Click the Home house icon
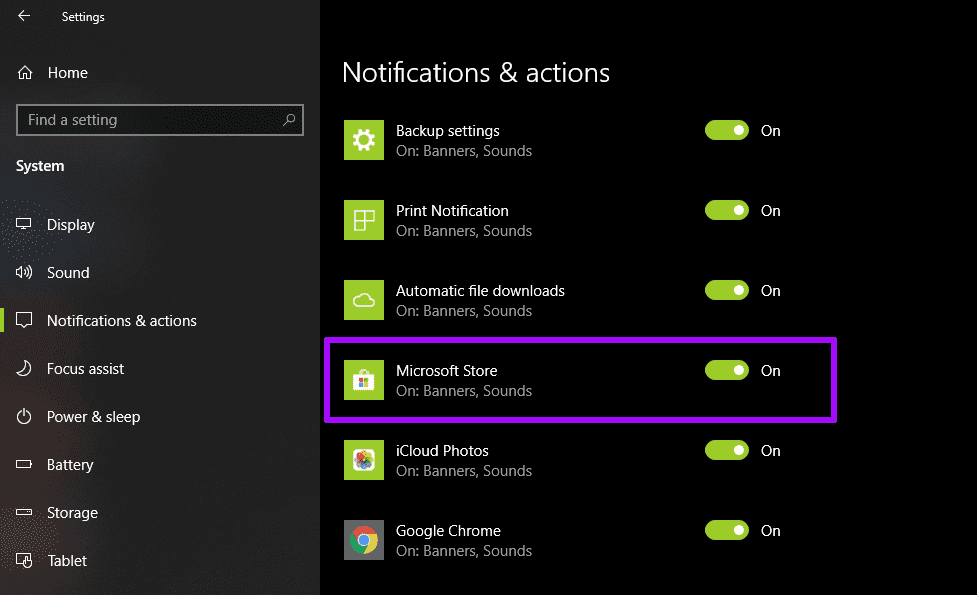 tap(25, 73)
